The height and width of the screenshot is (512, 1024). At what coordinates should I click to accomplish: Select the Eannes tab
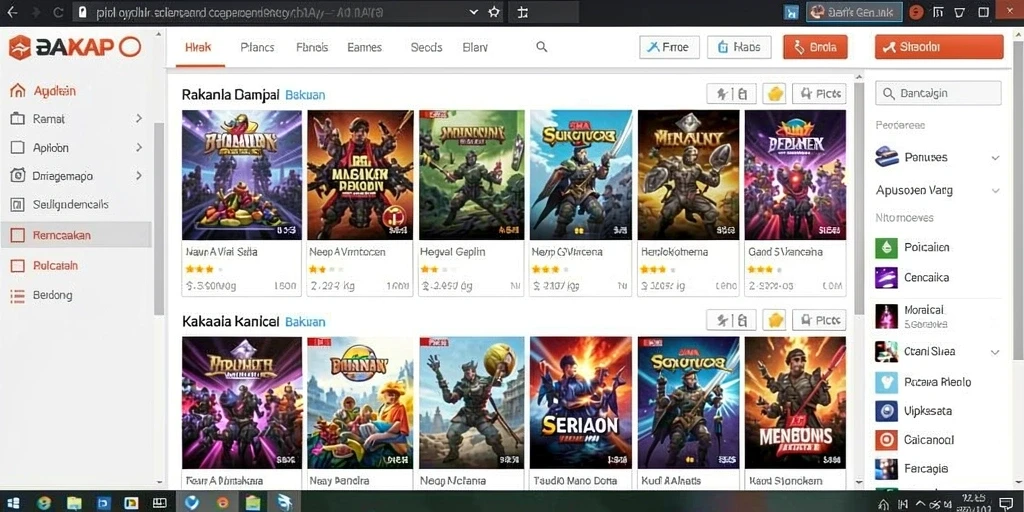(x=364, y=47)
